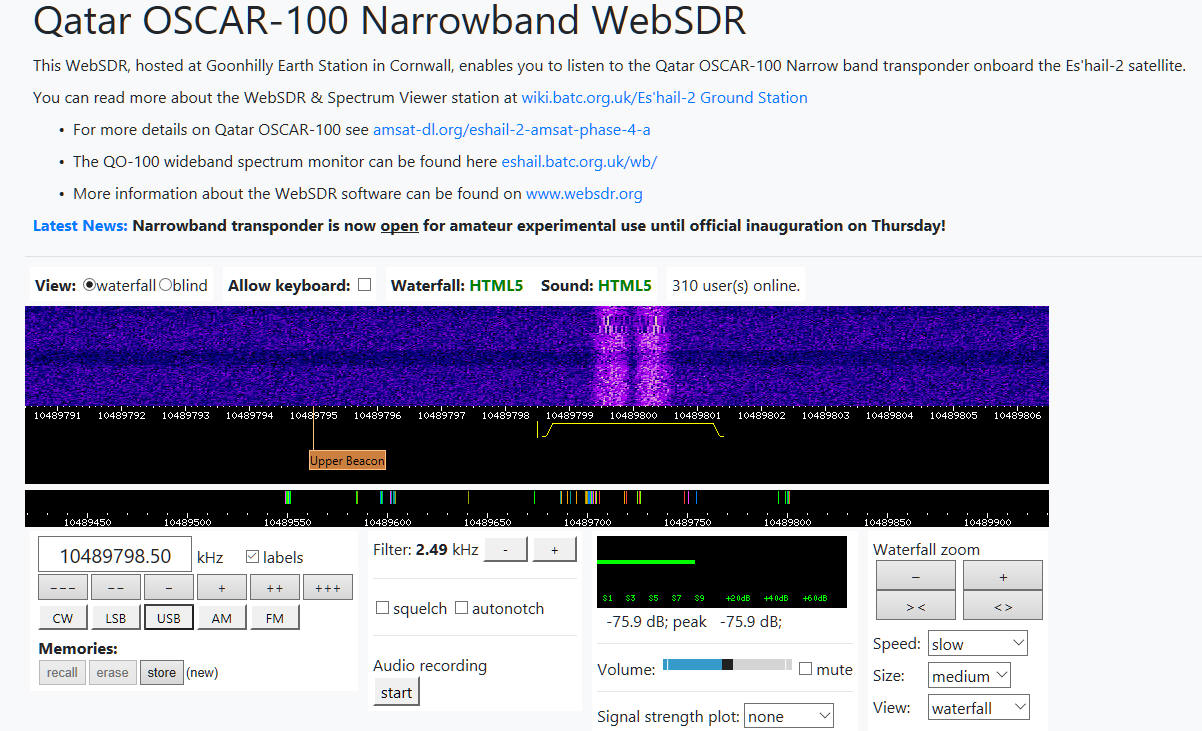Widen the filter with the plus button

coord(554,550)
